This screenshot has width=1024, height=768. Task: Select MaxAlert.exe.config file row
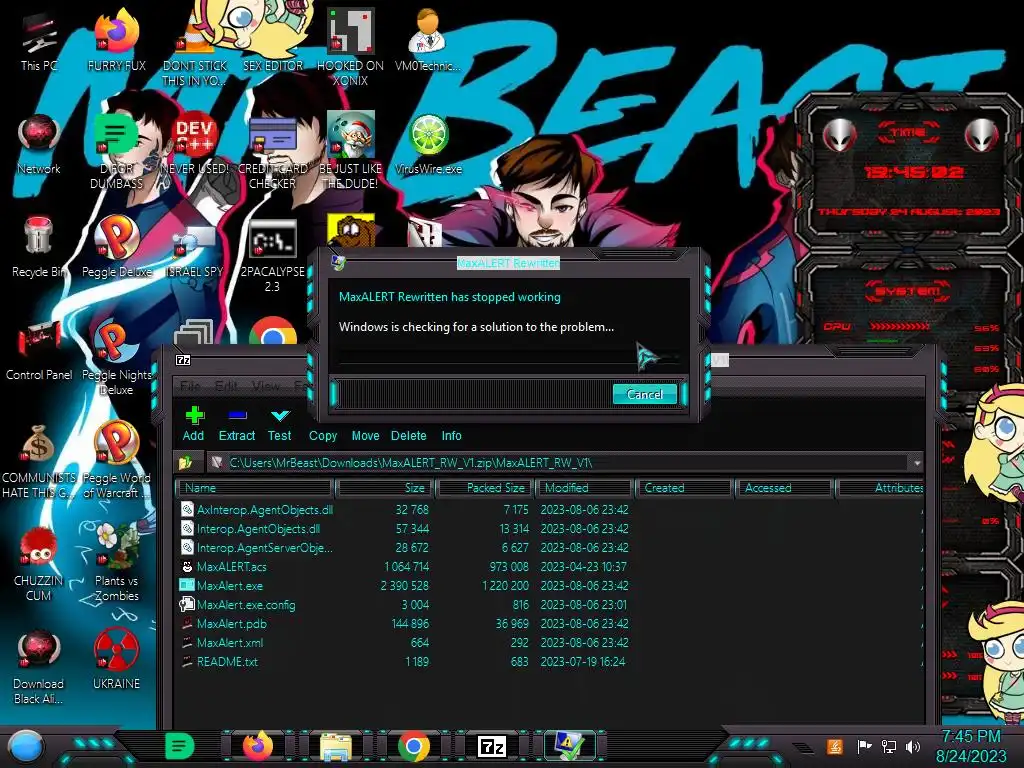(246, 605)
